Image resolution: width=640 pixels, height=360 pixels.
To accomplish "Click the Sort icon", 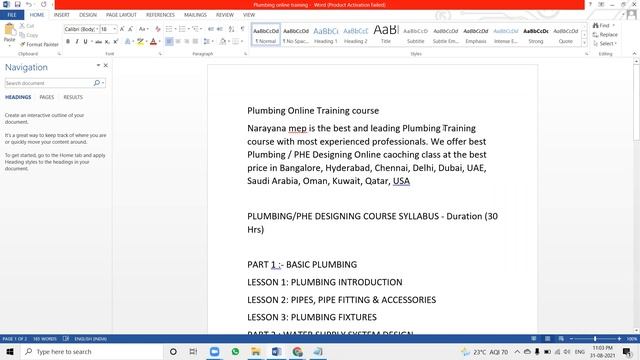I will [231, 29].
